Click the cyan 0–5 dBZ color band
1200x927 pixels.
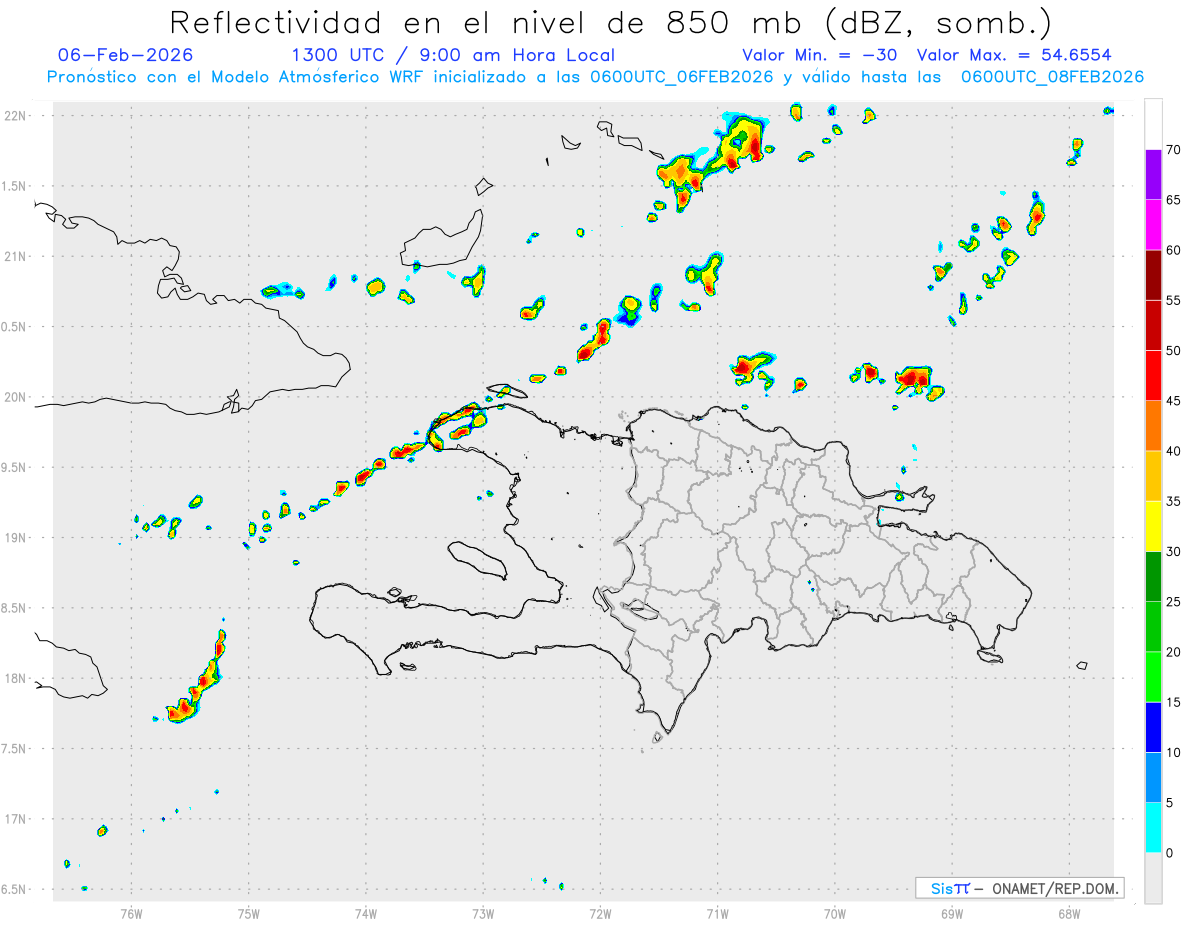pyautogui.click(x=1154, y=828)
